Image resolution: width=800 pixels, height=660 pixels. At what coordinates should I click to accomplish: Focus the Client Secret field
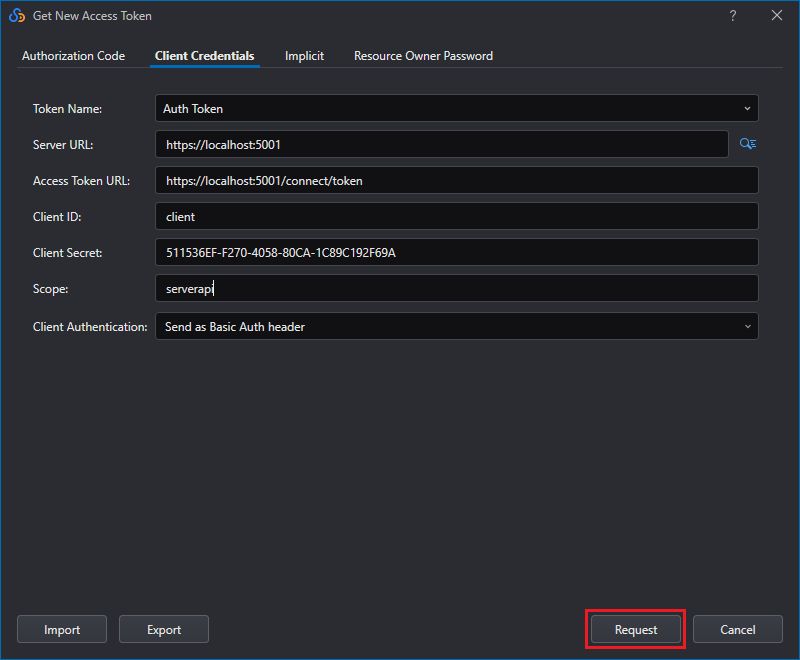point(455,252)
